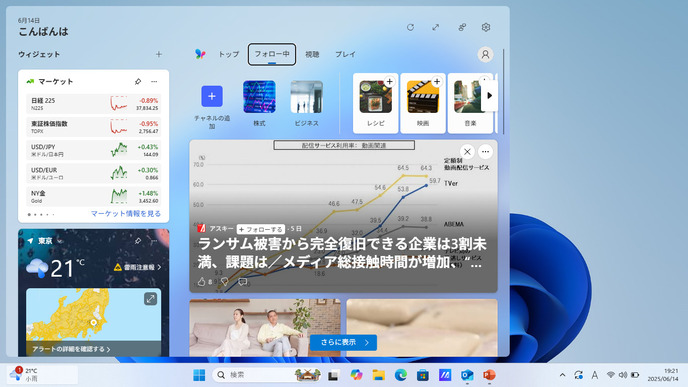Launch Copilot from taskbar

click(x=356, y=375)
